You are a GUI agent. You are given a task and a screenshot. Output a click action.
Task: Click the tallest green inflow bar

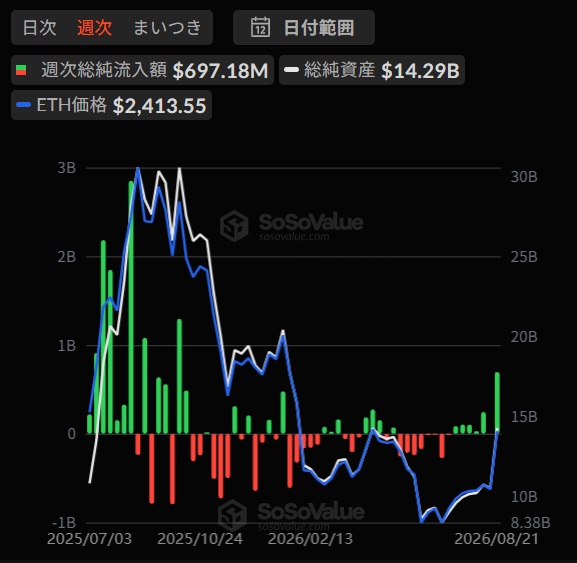[x=131, y=307]
